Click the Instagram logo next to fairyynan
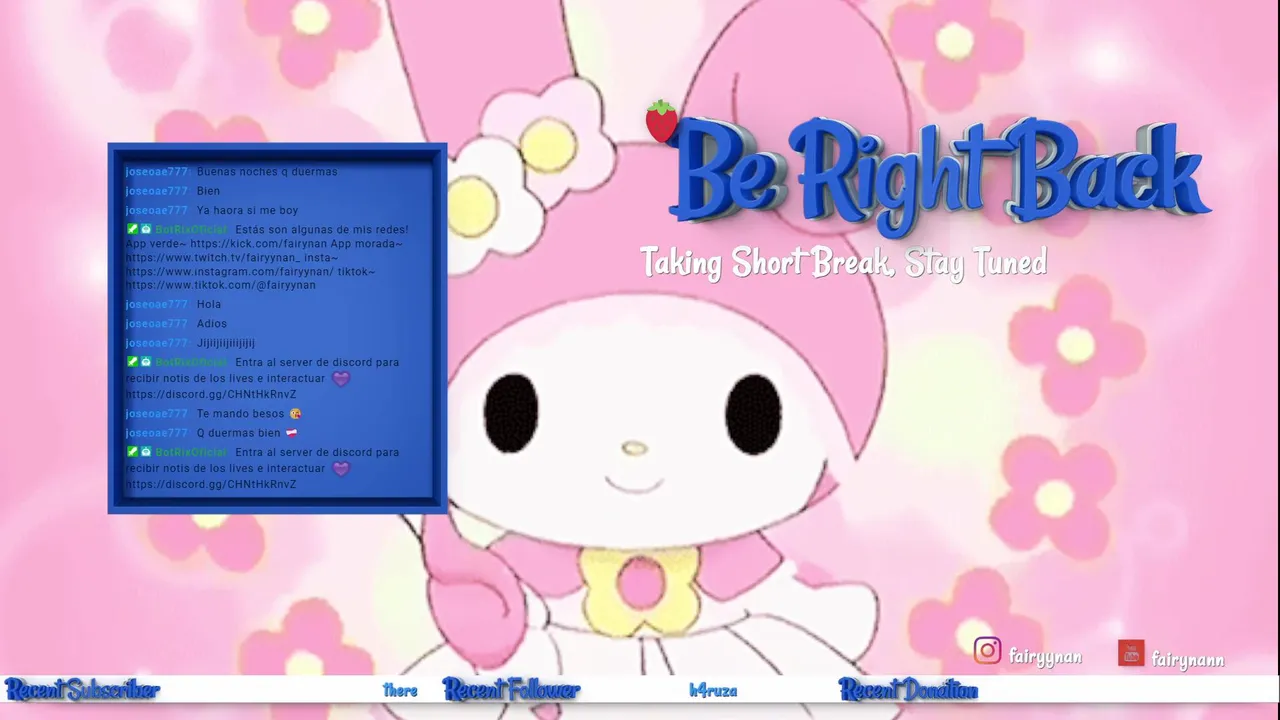The height and width of the screenshot is (720, 1280). point(987,651)
